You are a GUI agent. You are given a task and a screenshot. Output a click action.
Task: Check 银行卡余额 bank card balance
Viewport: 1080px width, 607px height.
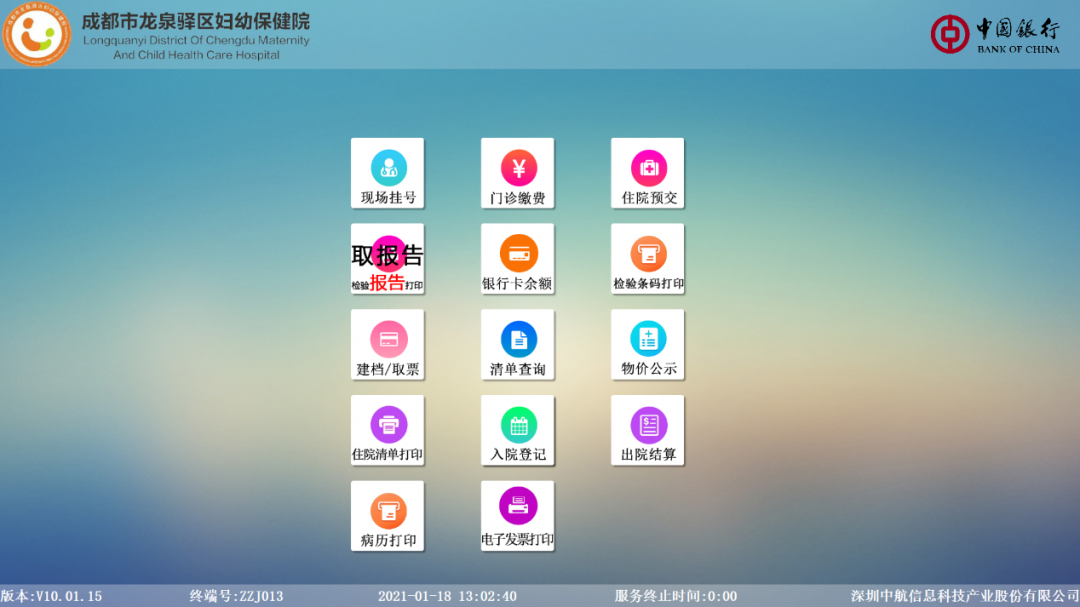518,254
